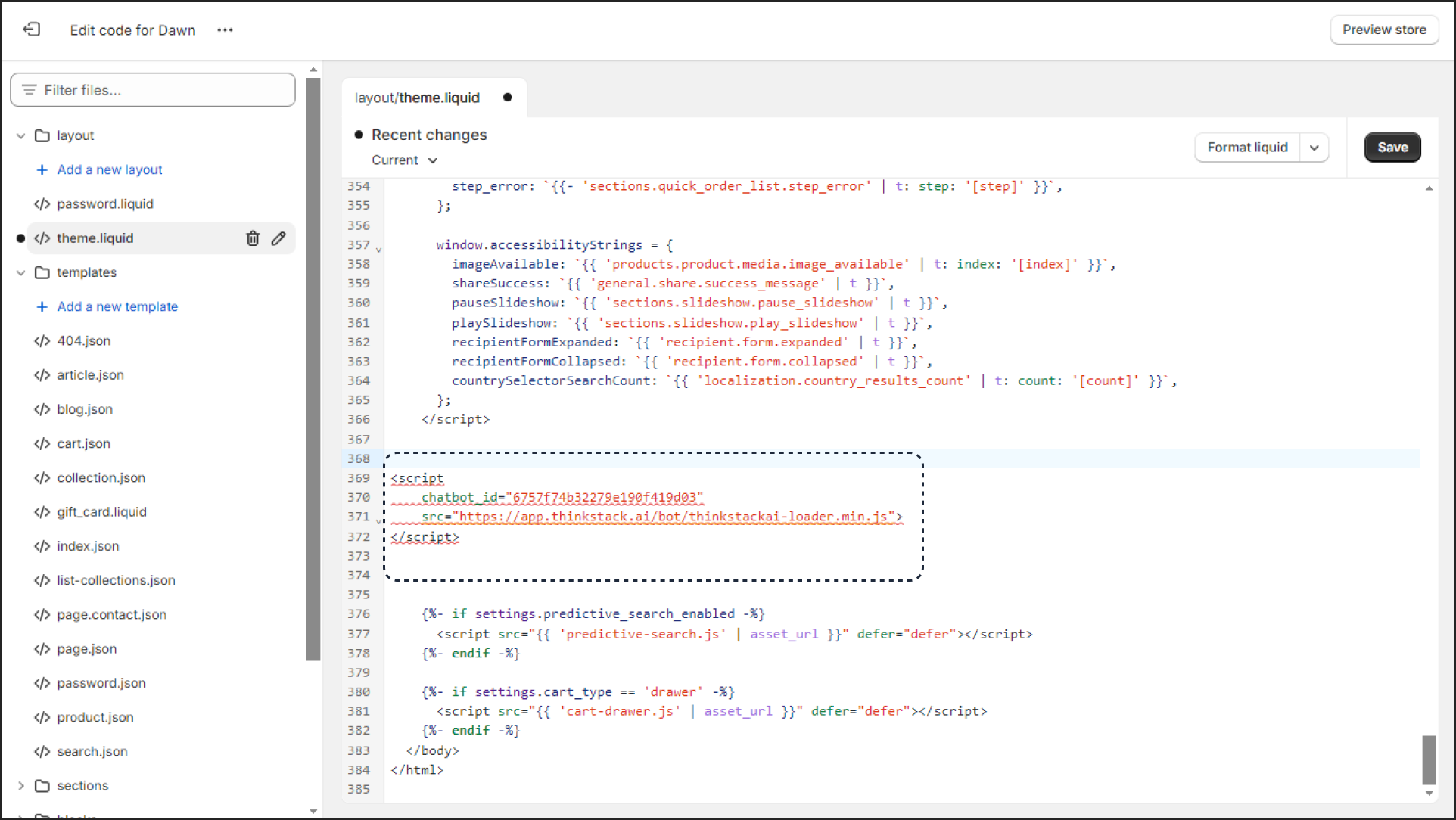Screen dimensions: 1456x820
Task: Click the Preview store button
Action: [x=1385, y=29]
